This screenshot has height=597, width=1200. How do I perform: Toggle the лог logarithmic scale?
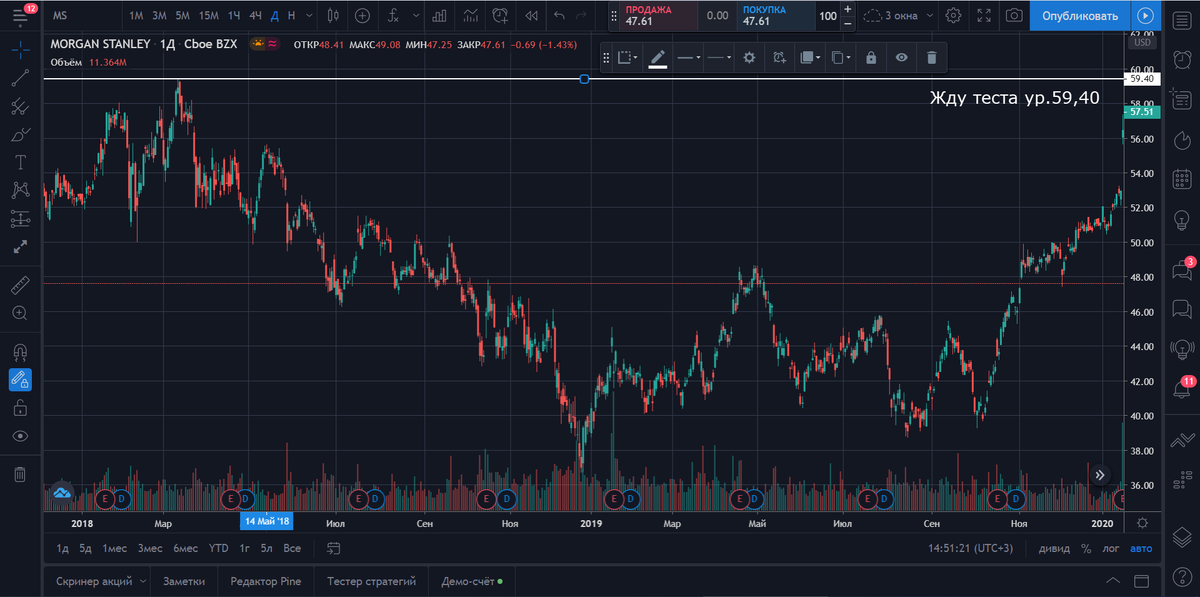pyautogui.click(x=1111, y=548)
